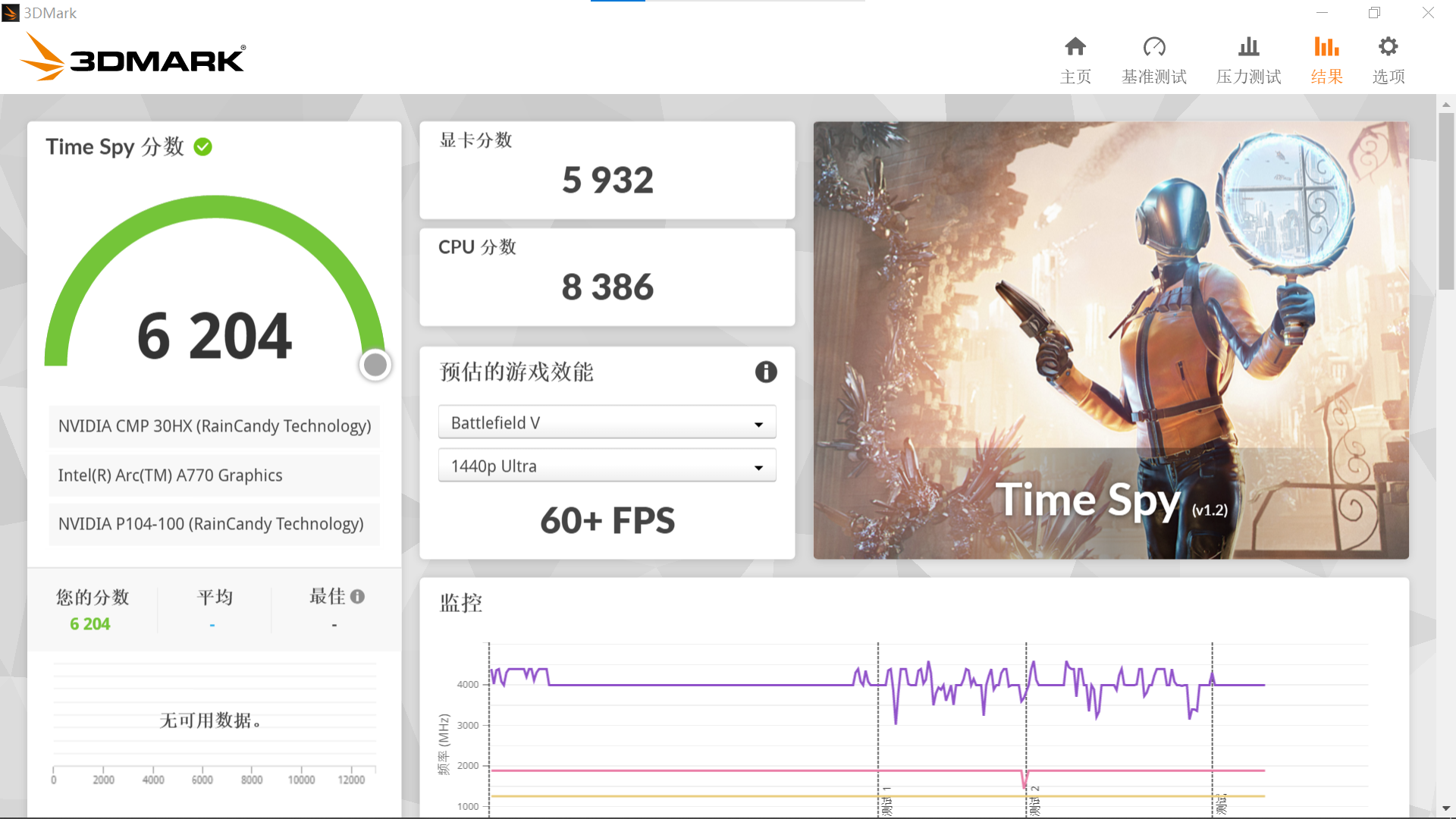
Task: Click the 显卡分数 5 932 score card
Action: (607, 170)
